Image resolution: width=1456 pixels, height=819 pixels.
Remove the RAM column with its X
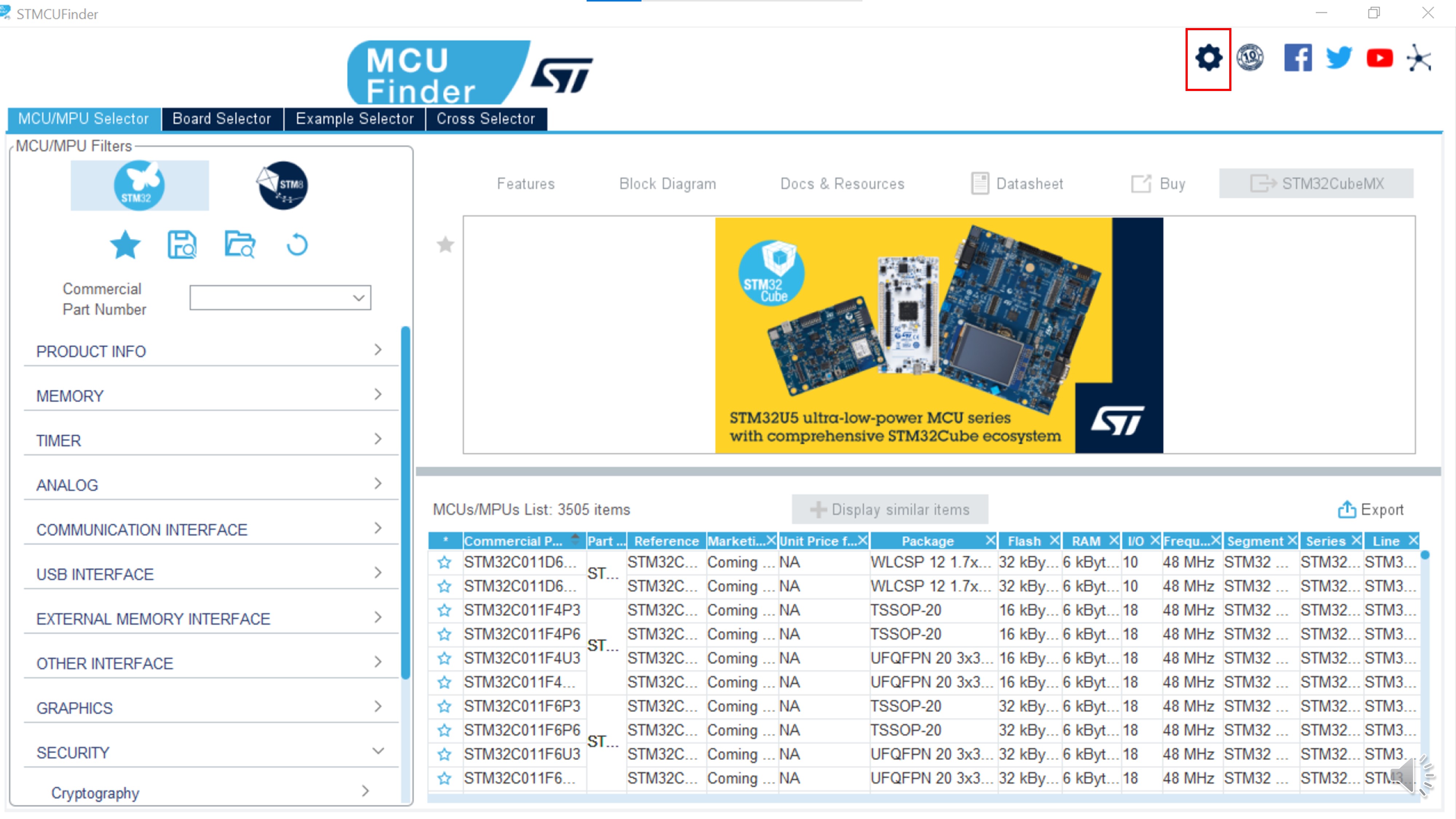point(1113,540)
